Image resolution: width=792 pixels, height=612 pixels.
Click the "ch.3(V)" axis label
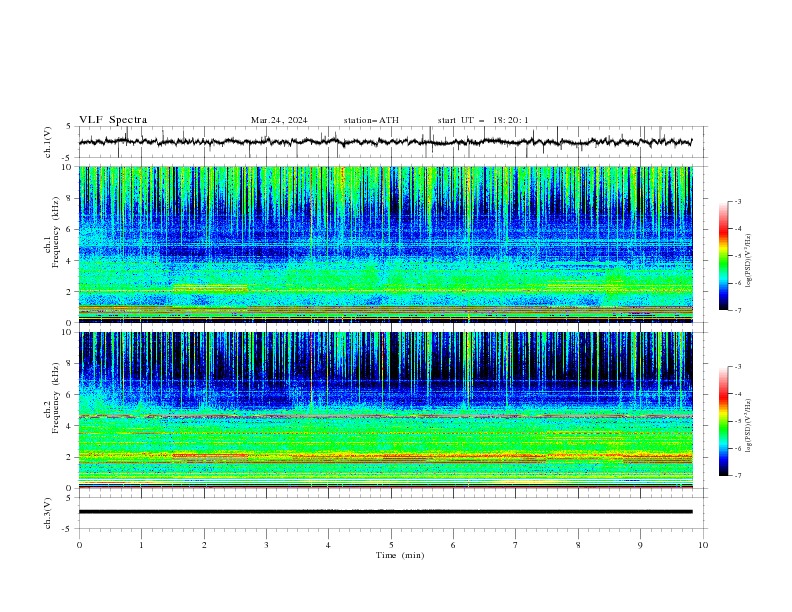point(48,513)
